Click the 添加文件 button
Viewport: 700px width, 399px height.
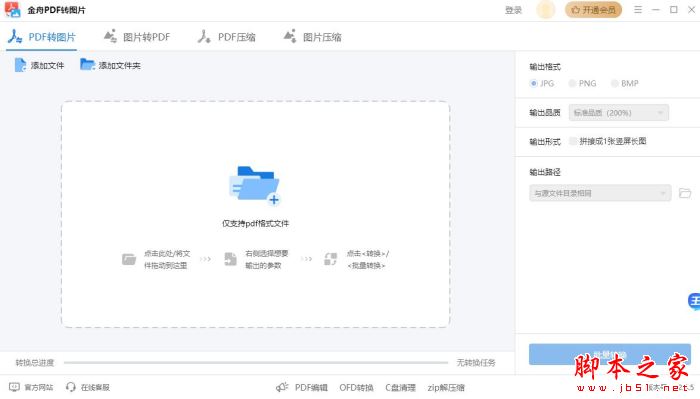click(x=39, y=65)
